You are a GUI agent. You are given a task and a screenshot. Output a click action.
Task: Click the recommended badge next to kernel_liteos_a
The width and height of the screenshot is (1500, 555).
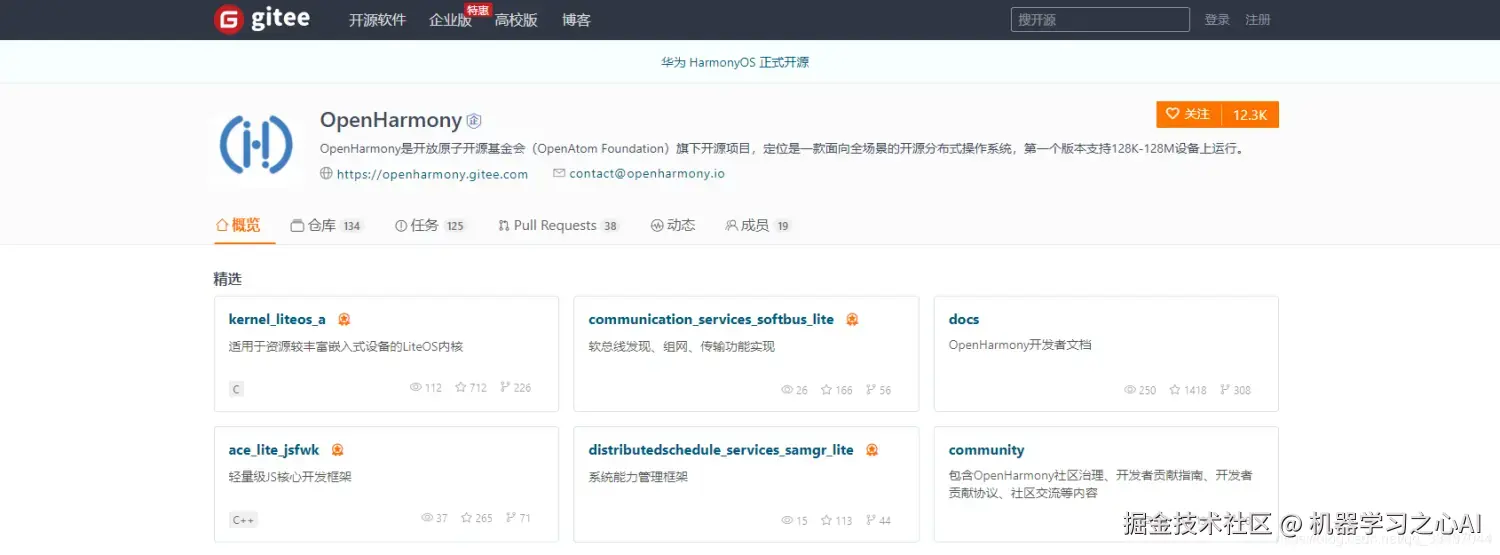click(344, 320)
